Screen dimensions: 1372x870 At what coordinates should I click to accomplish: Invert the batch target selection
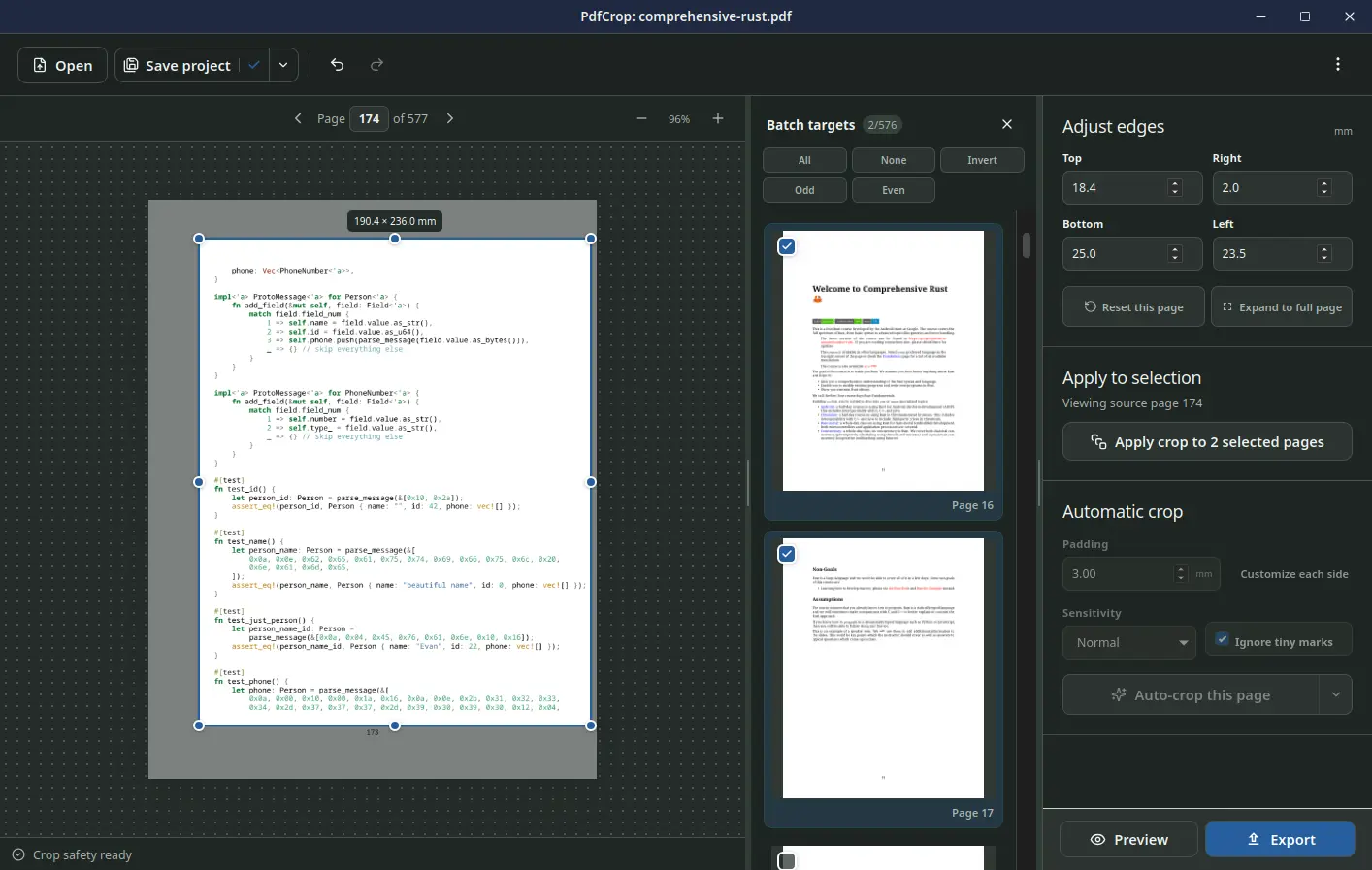pos(982,160)
